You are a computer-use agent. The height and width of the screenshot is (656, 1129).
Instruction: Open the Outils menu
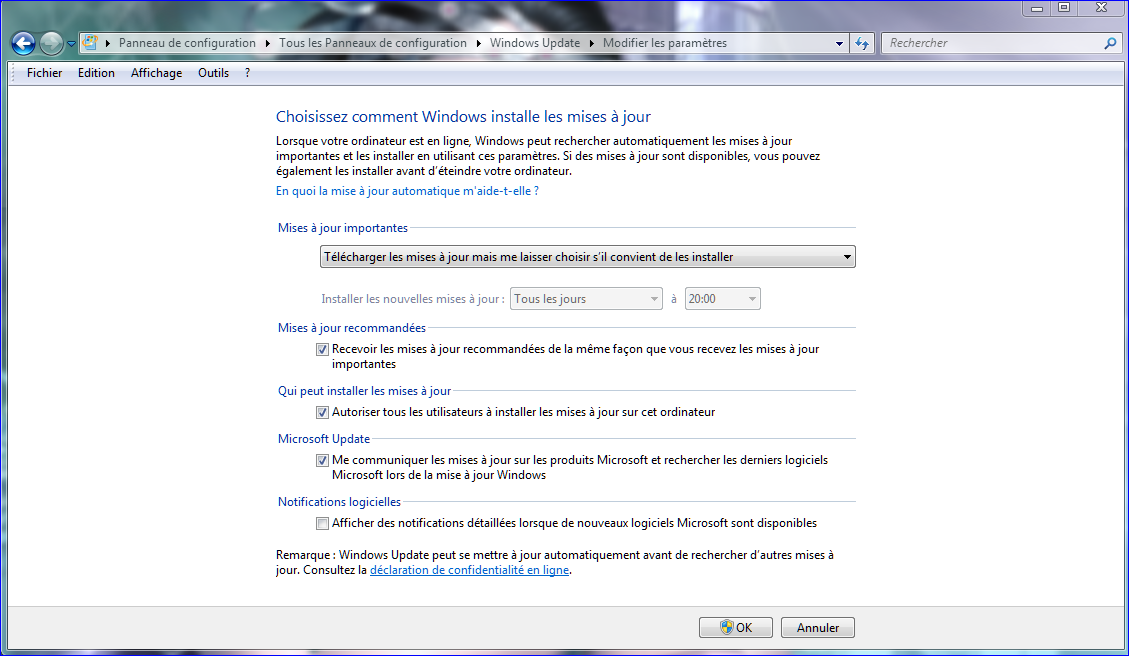tap(214, 73)
